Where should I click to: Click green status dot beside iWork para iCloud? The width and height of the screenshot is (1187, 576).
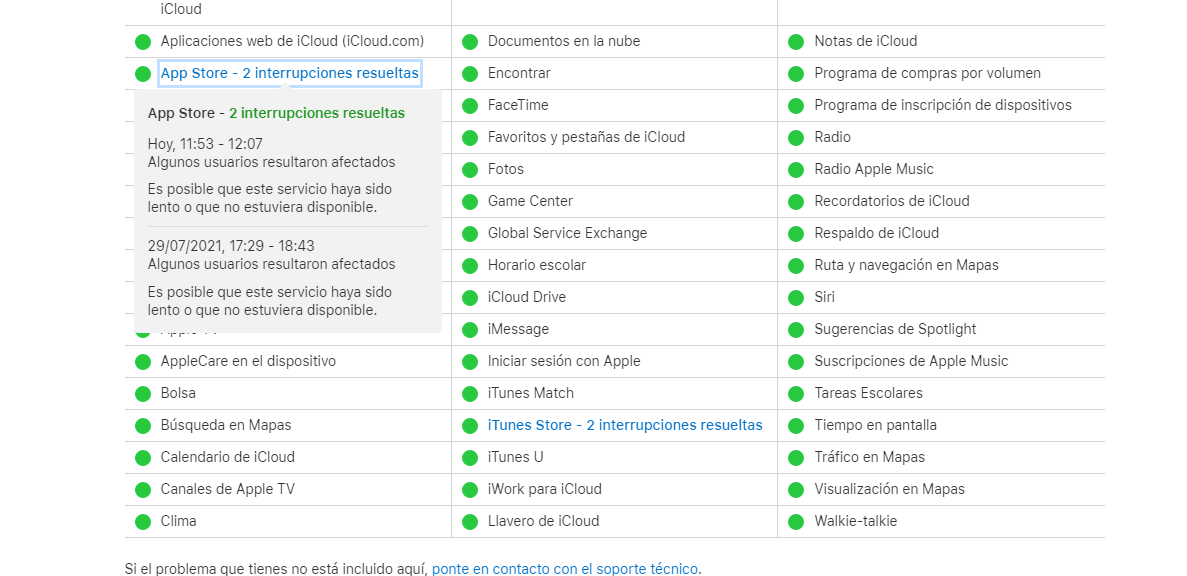click(470, 490)
